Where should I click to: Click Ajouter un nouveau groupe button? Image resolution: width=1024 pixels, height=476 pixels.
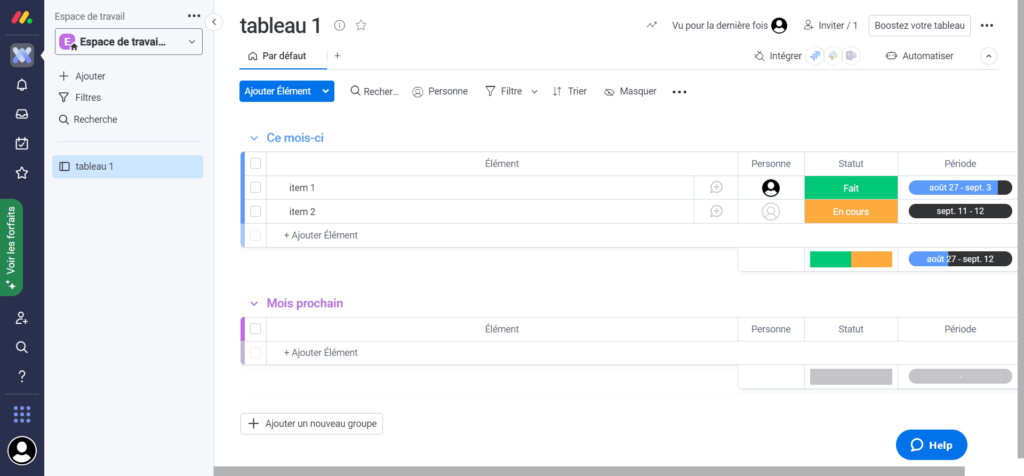tap(312, 424)
